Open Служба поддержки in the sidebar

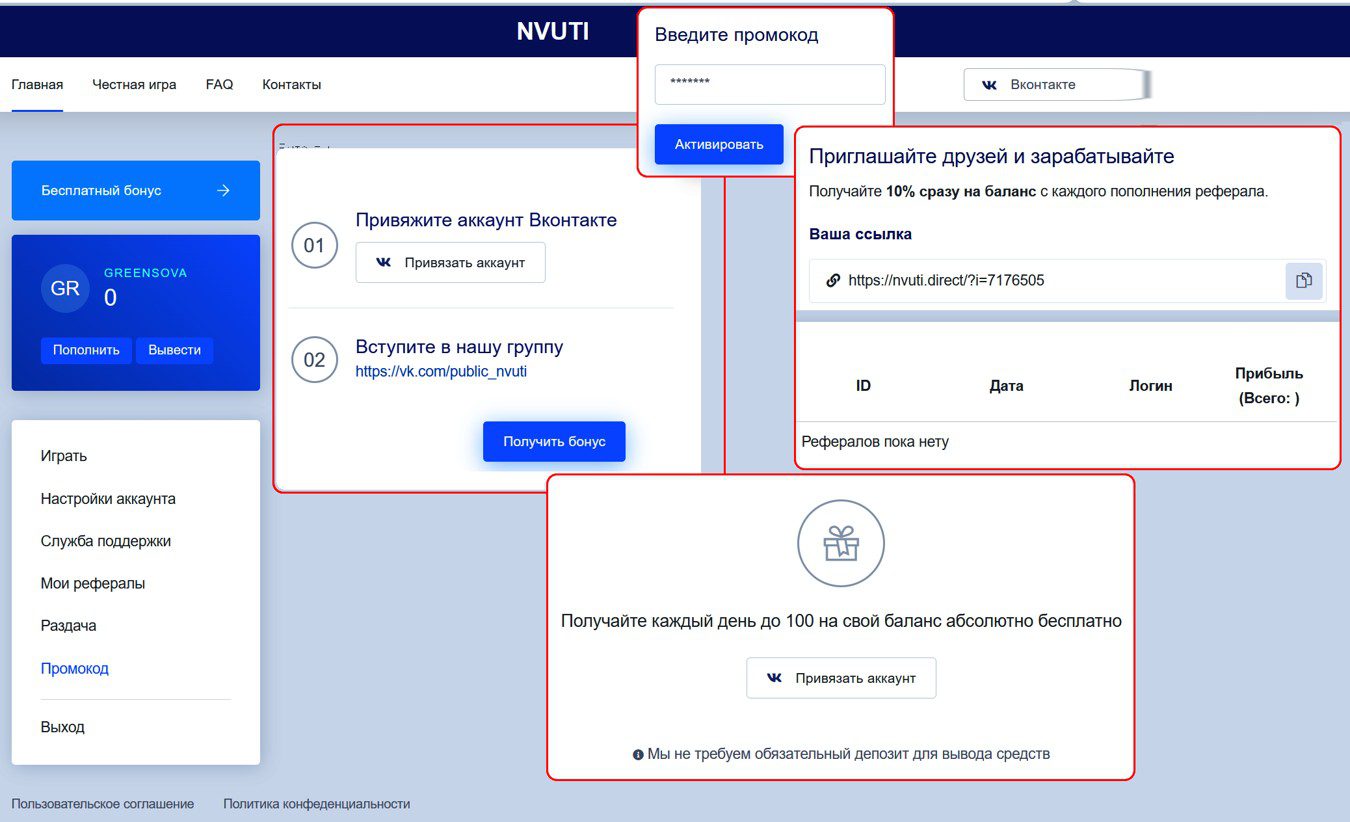coord(106,541)
